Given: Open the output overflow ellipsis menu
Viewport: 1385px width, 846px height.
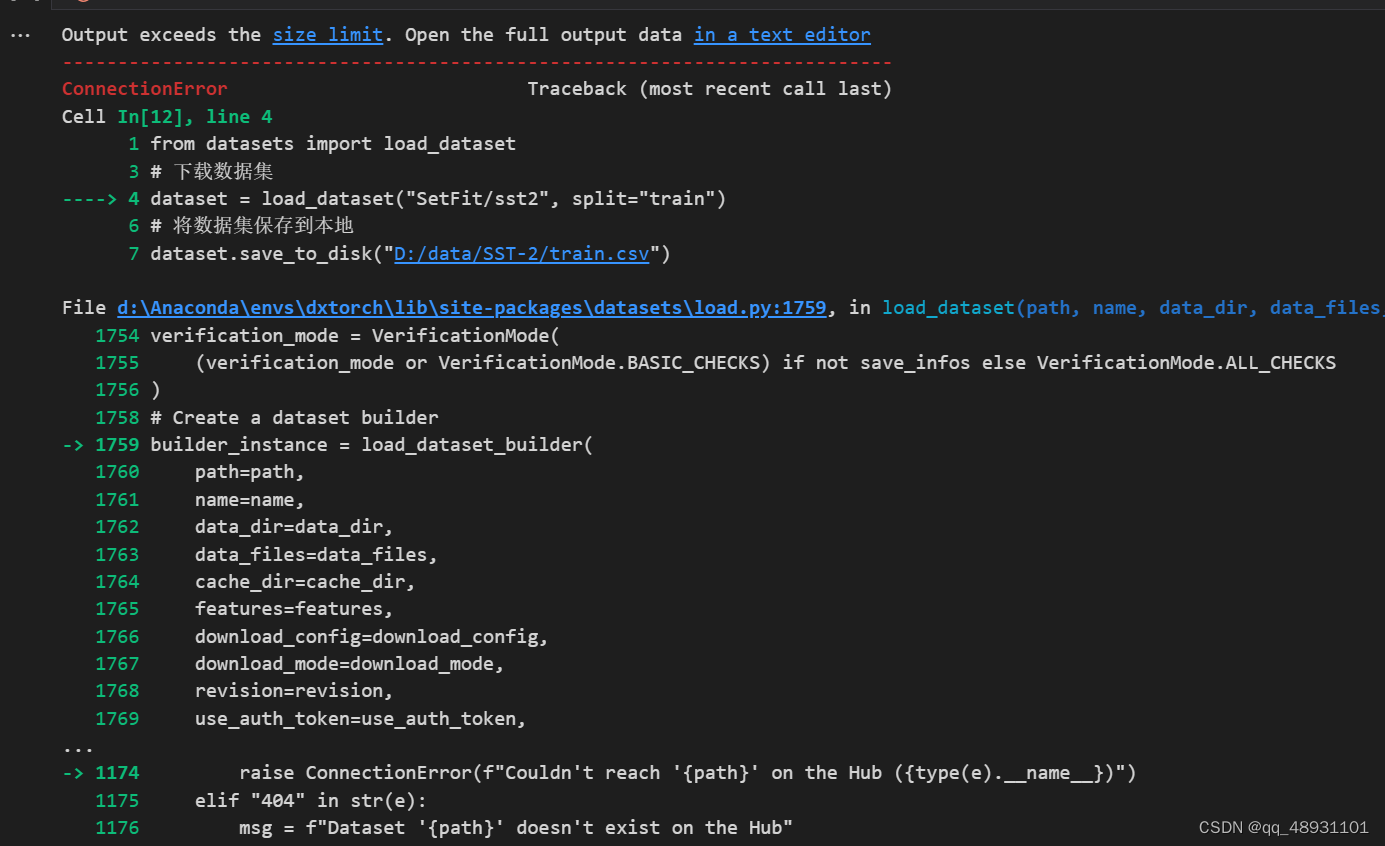Looking at the screenshot, I should coord(20,34).
